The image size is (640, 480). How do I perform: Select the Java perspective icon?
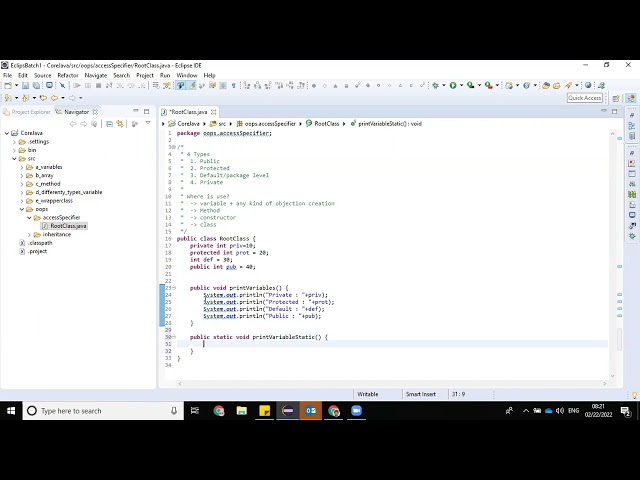click(631, 98)
